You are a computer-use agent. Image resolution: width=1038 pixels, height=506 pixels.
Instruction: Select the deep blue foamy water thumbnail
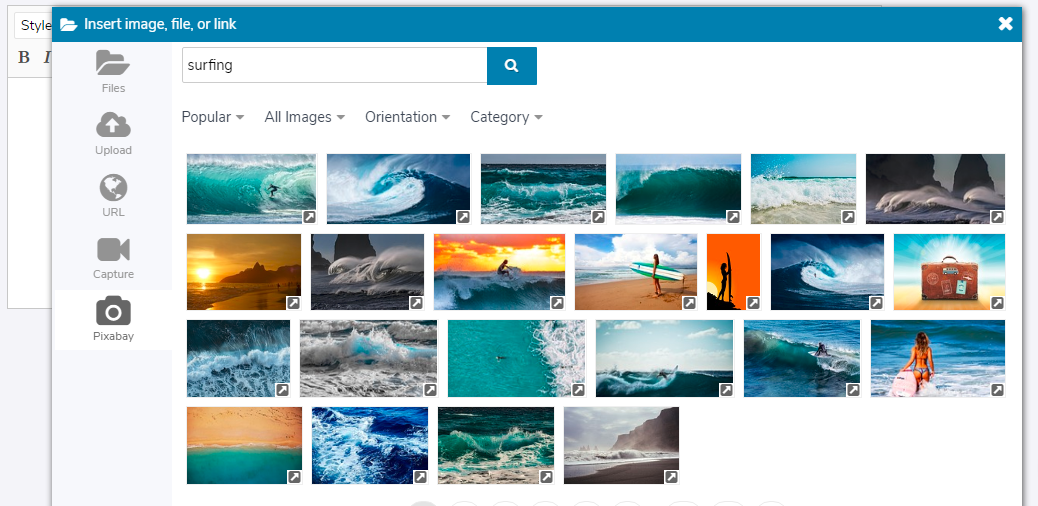click(x=369, y=445)
